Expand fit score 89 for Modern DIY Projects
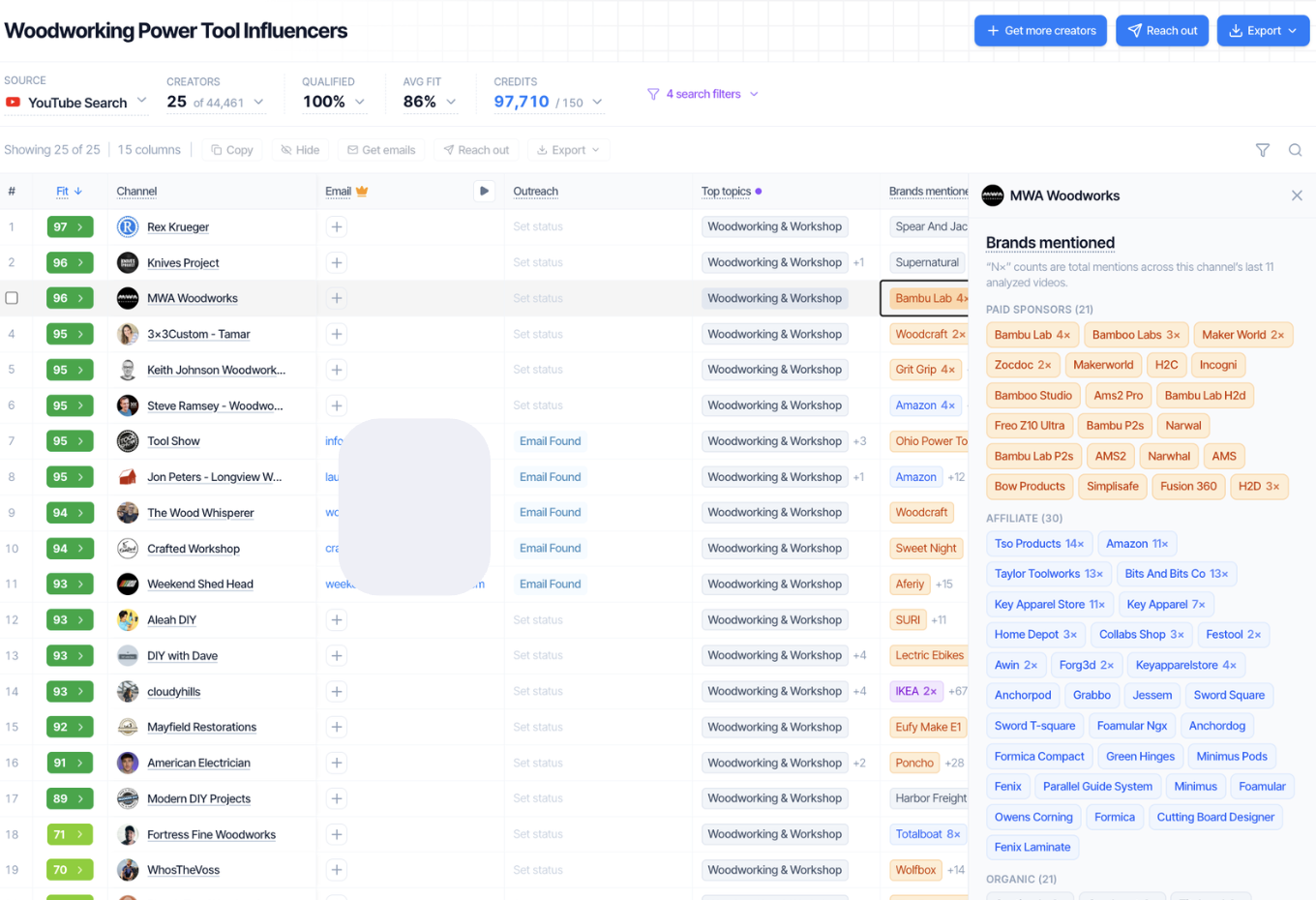The height and width of the screenshot is (900, 1316). pos(70,798)
